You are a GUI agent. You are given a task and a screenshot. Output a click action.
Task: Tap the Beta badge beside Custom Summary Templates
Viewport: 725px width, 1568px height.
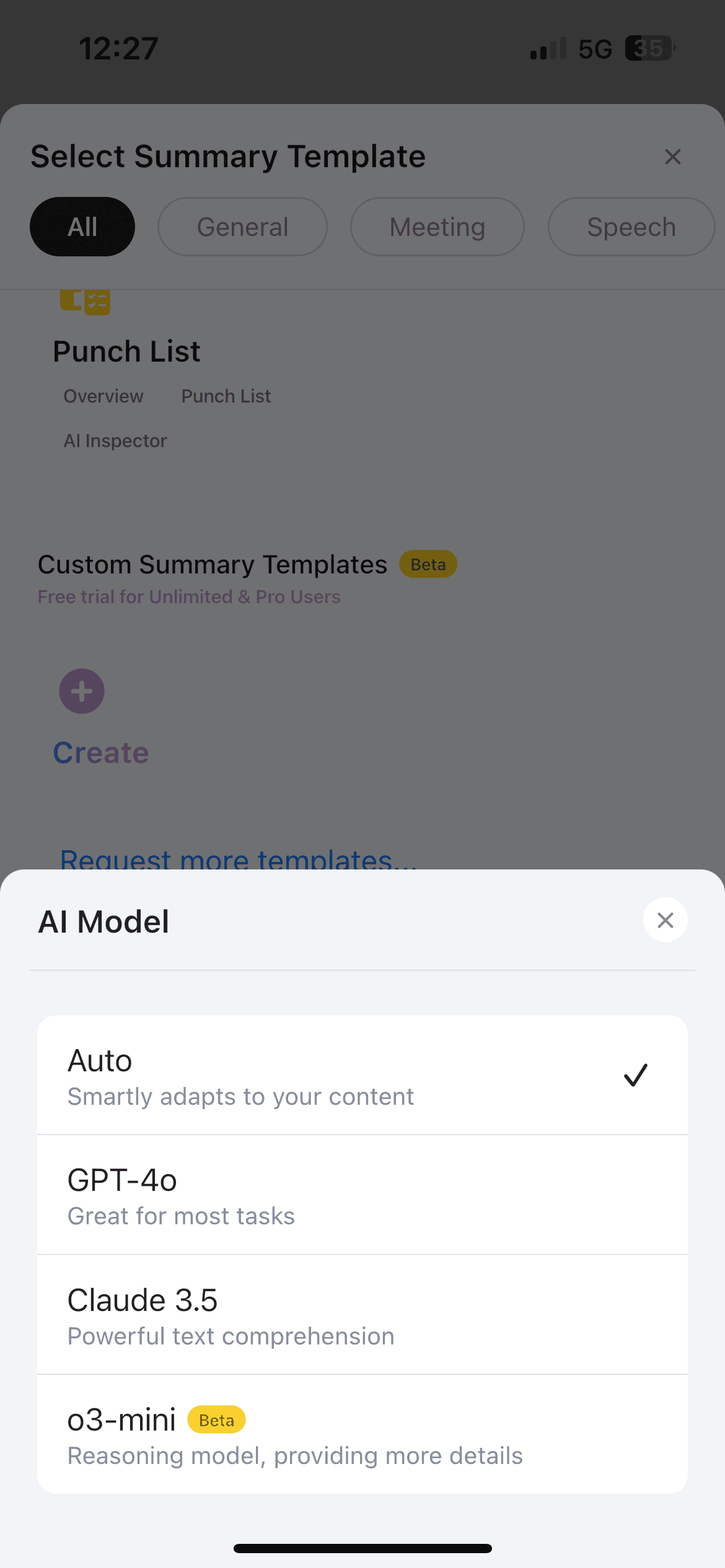click(428, 564)
